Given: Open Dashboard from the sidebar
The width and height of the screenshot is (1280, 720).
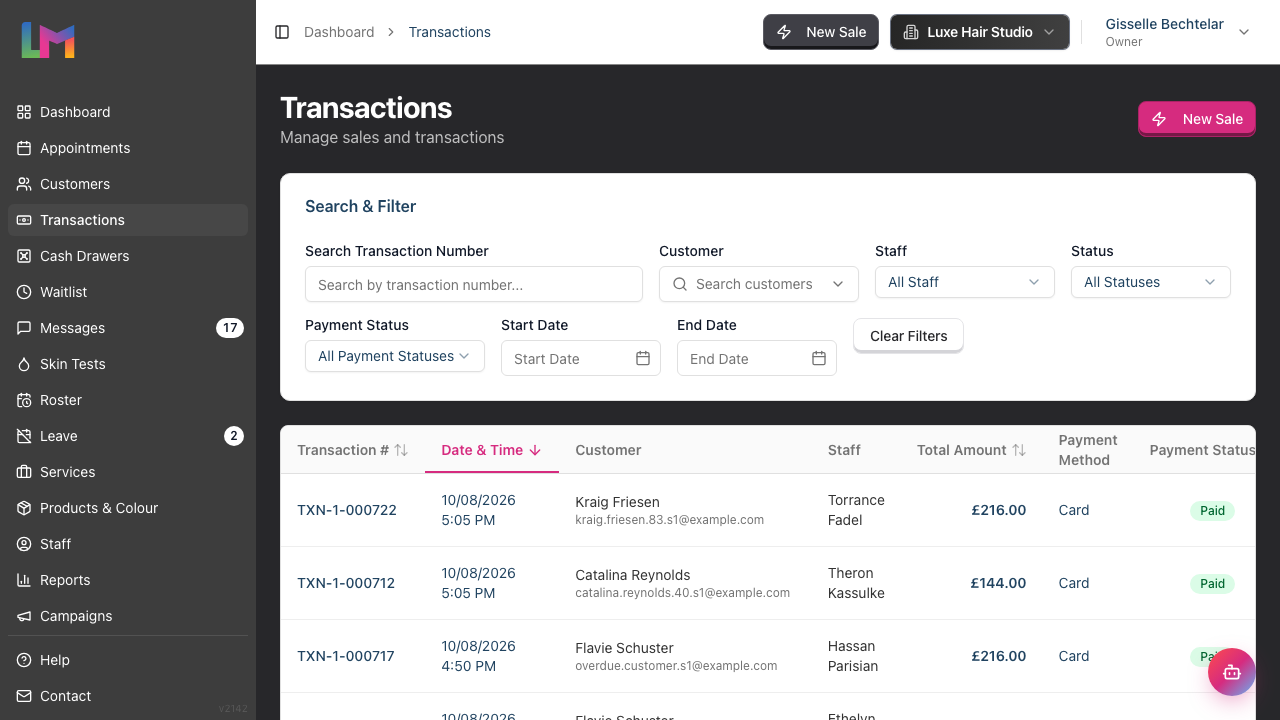Looking at the screenshot, I should 128,112.
